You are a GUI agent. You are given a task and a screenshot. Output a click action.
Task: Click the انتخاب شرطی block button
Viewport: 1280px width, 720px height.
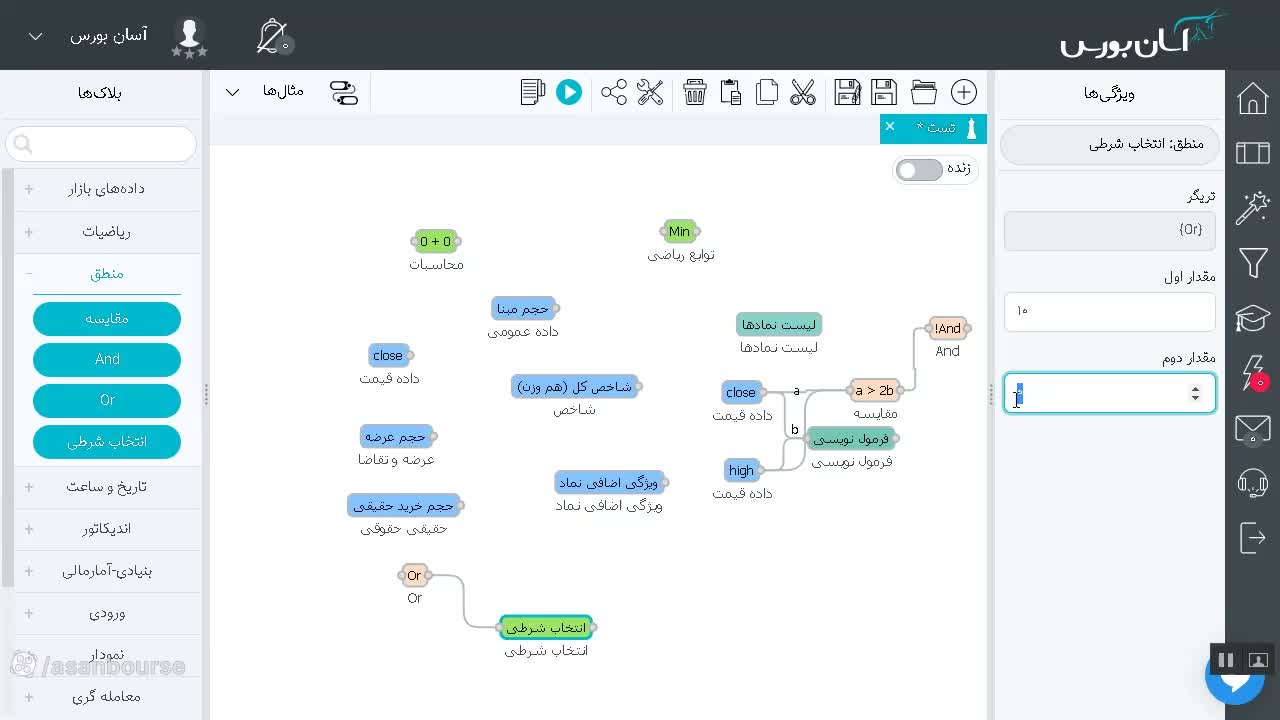107,441
